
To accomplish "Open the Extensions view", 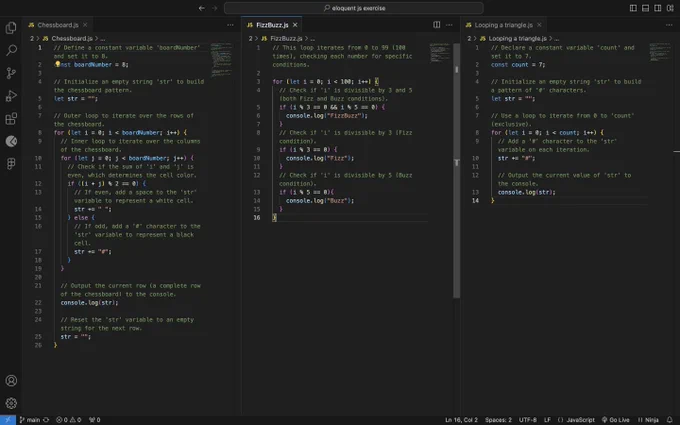I will coord(11,118).
